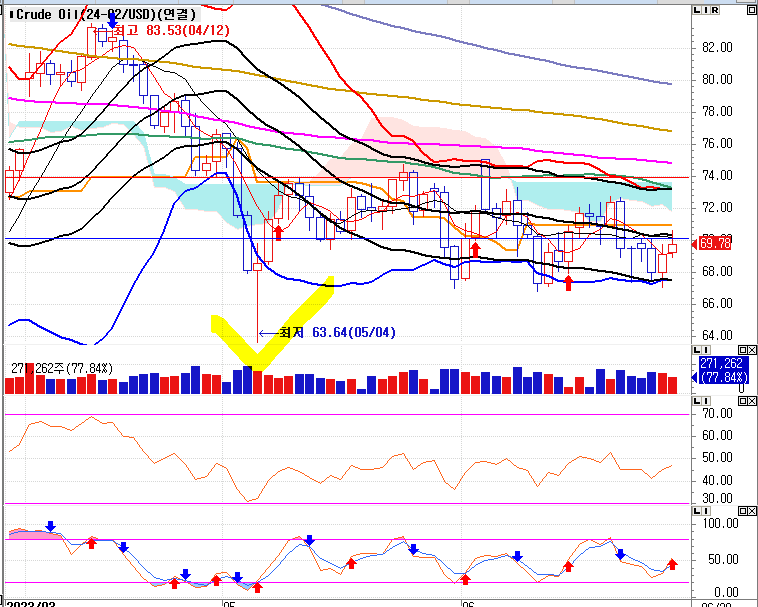Click the 68.00 price axis label
This screenshot has height=607, width=758.
tap(717, 271)
